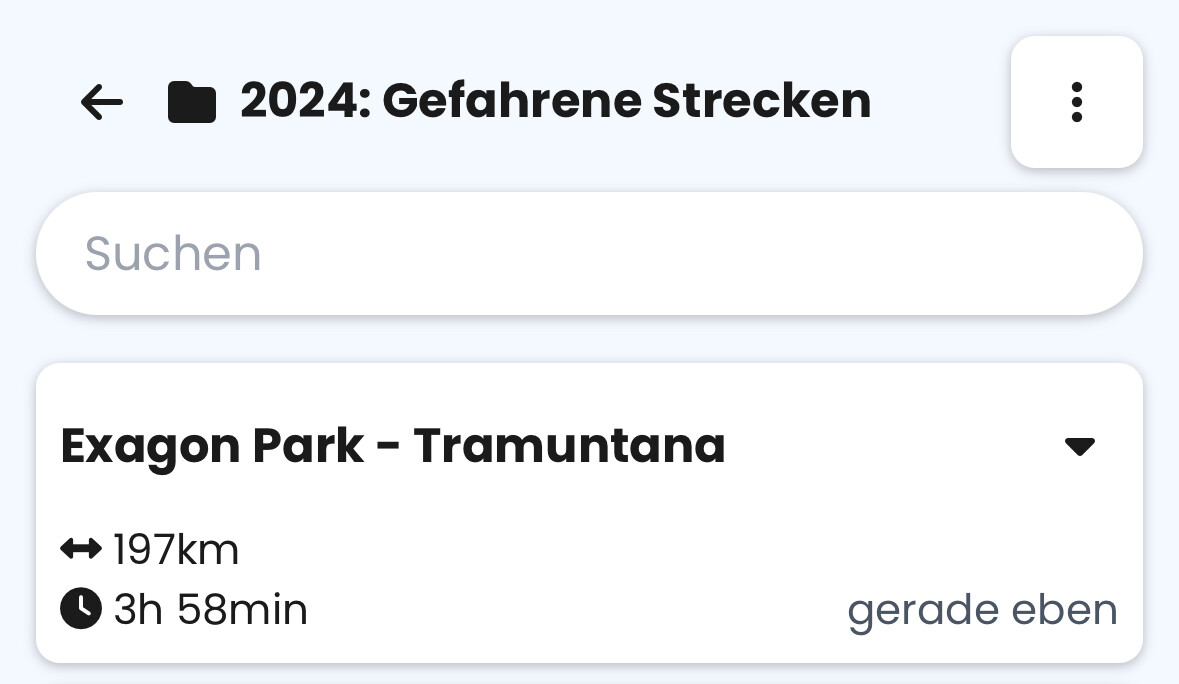This screenshot has width=1179, height=684.
Task: Click the 197km distance label
Action: [176, 549]
